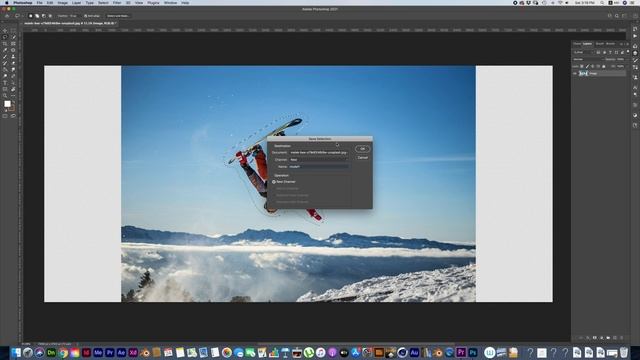Toggle lock transparent pixels
Image resolution: width=640 pixels, height=360 pixels.
pyautogui.click(x=582, y=66)
